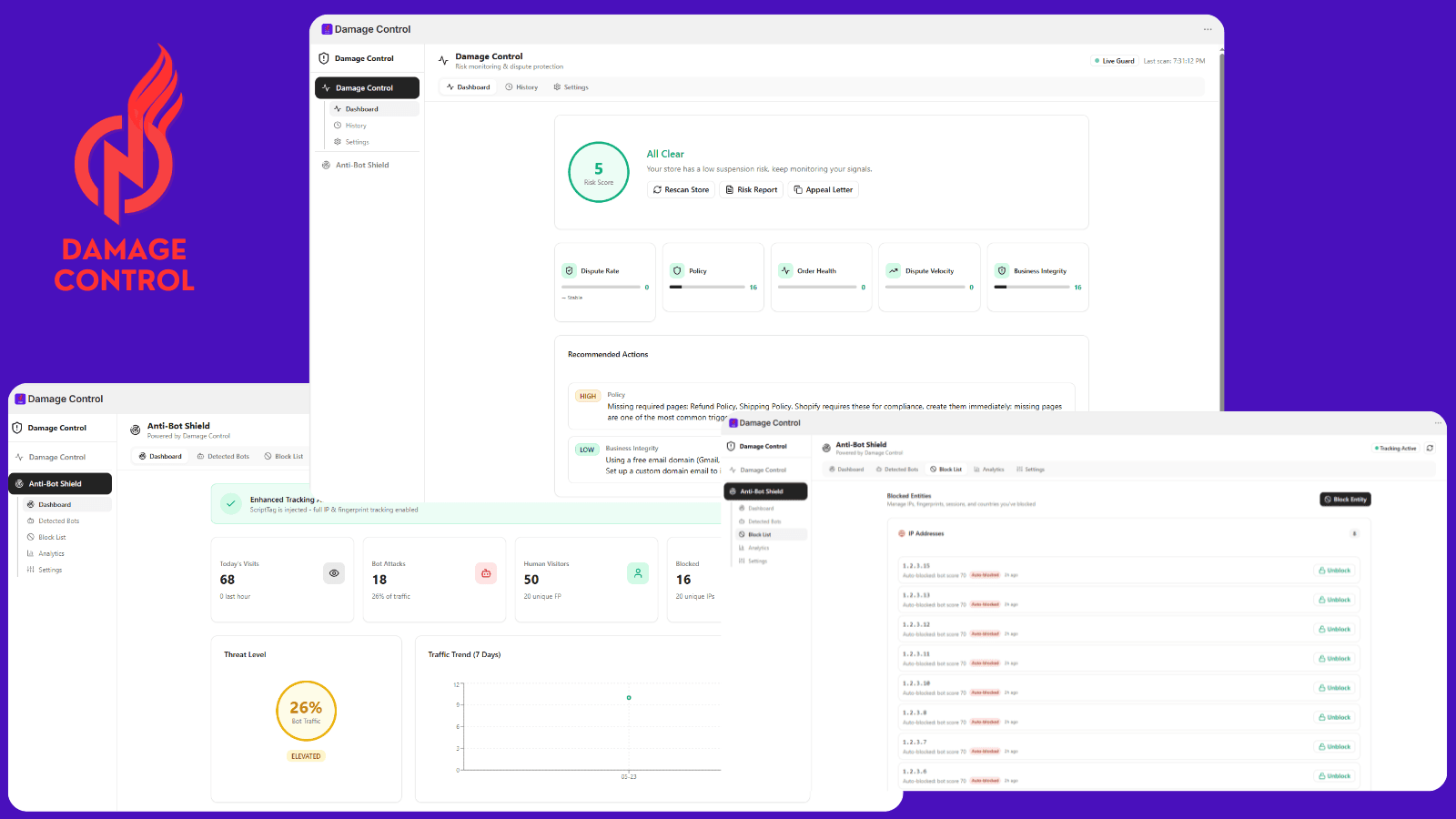Open Detected Bots tab beside Enhanced Tracking window's Dashboard tab

[x=223, y=456]
